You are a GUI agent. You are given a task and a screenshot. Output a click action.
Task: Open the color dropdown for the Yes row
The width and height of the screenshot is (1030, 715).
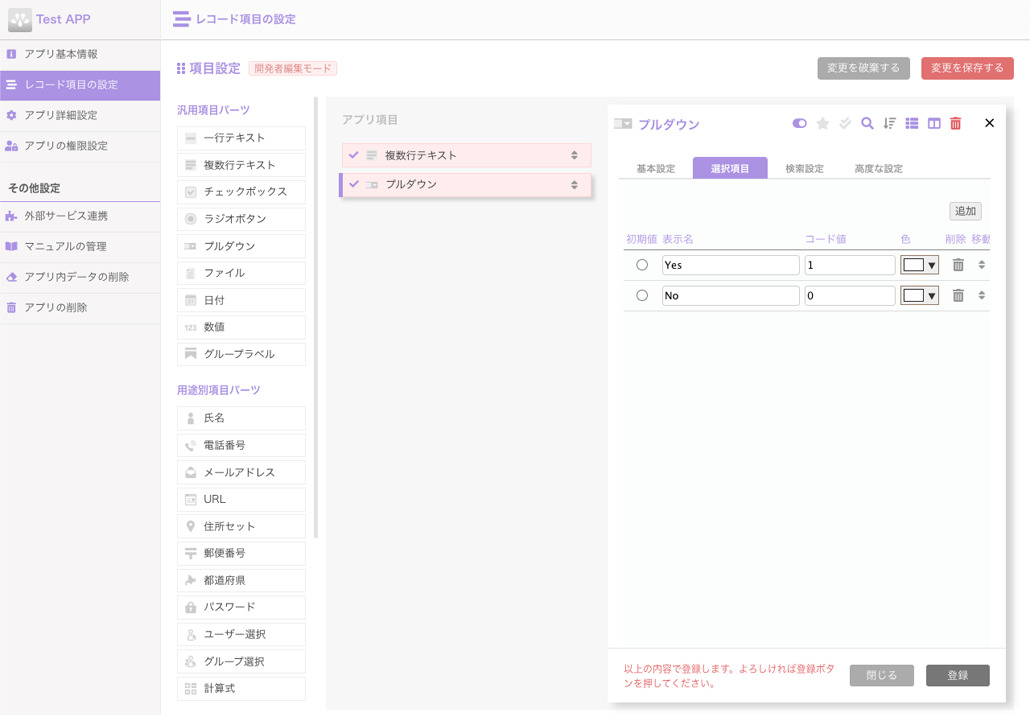point(919,265)
